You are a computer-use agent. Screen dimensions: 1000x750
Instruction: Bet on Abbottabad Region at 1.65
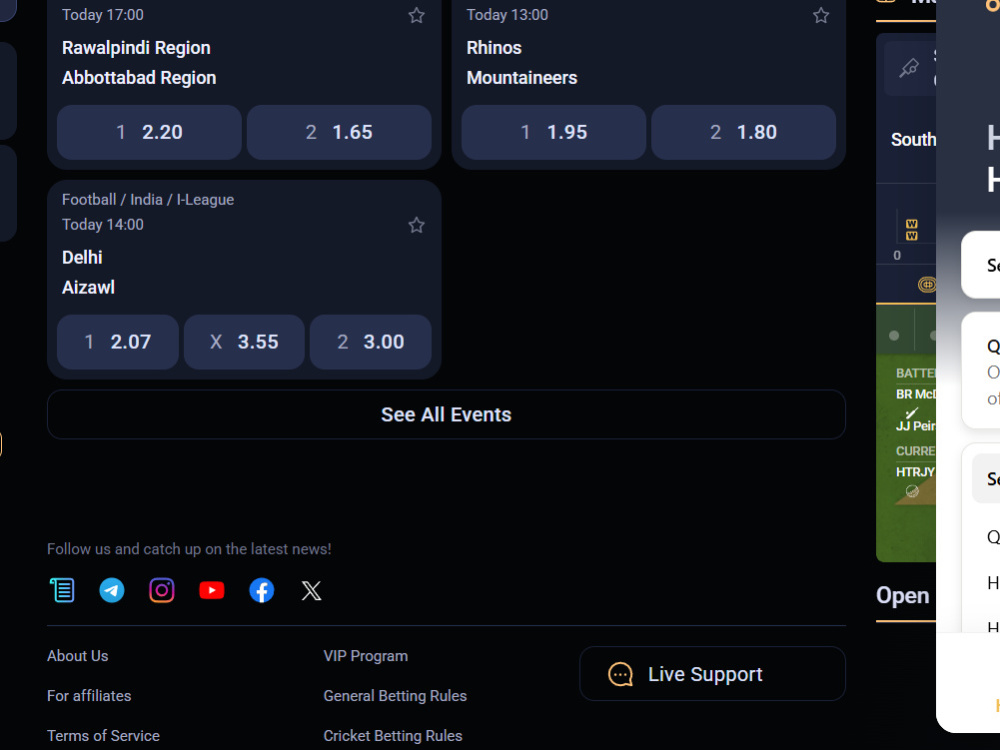click(339, 132)
